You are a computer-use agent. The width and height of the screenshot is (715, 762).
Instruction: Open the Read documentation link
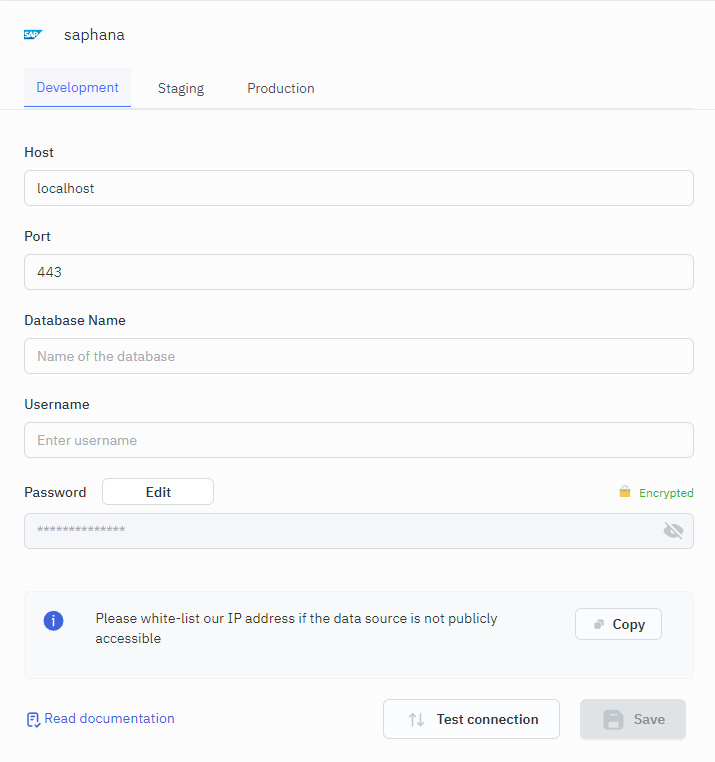[109, 719]
